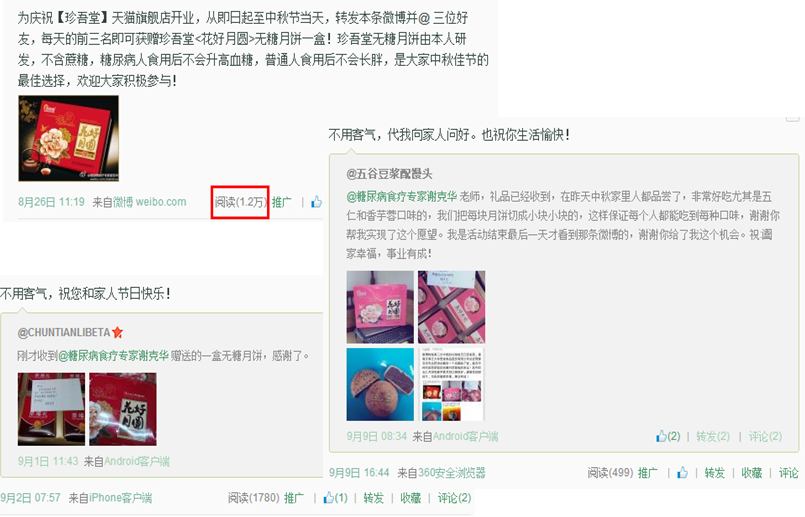Click verified star badge next to CHUNTIANLIBETA
The height and width of the screenshot is (517, 805).
tap(118, 332)
